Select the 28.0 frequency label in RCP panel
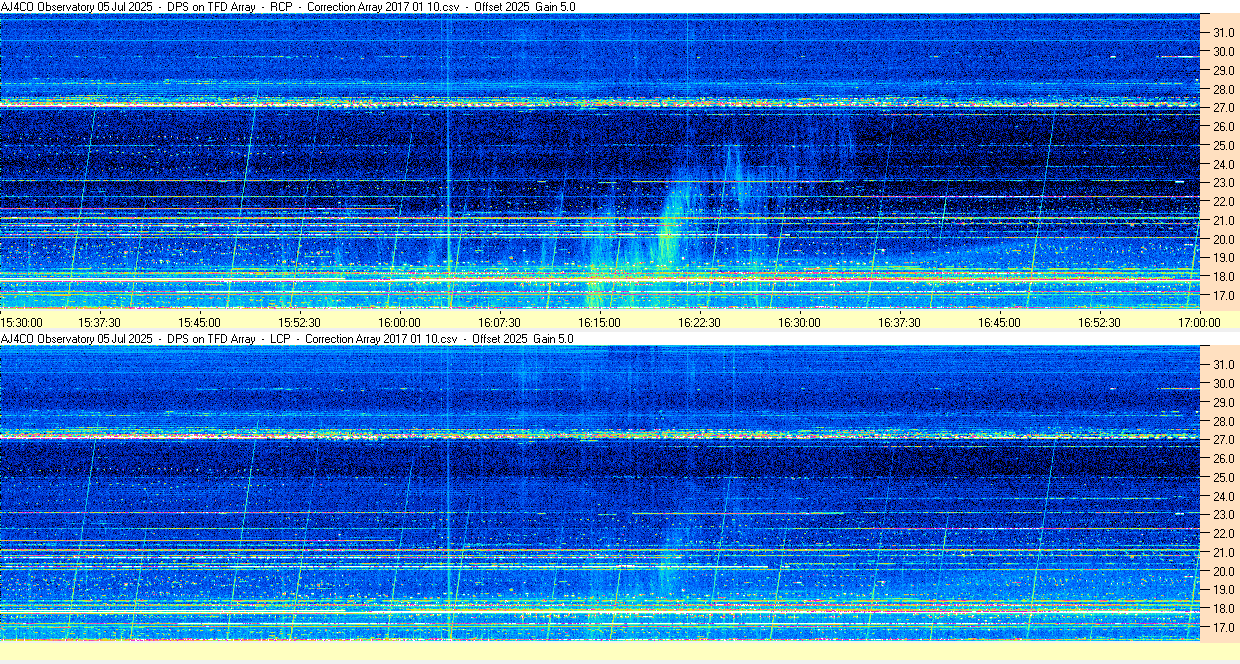This screenshot has width=1240, height=664. coord(1224,89)
